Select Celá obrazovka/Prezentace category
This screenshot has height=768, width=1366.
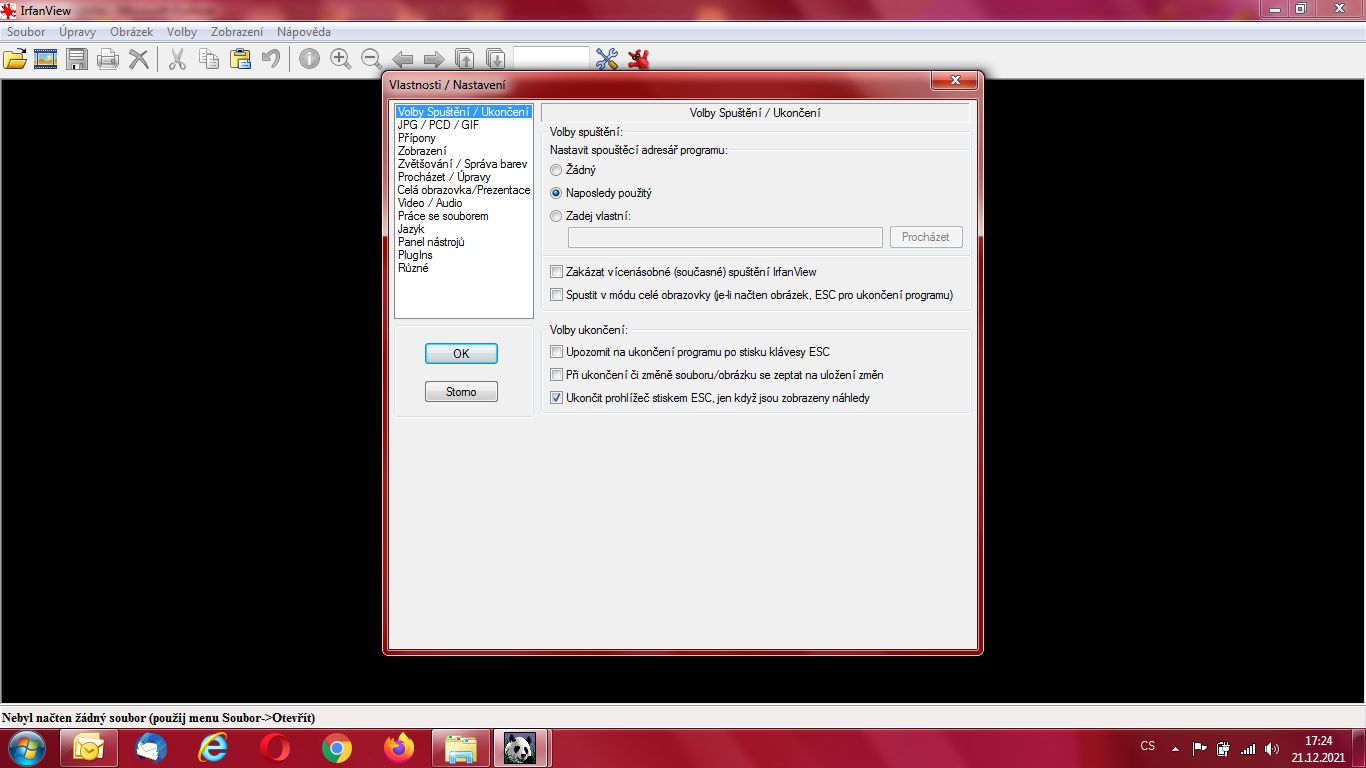[464, 190]
